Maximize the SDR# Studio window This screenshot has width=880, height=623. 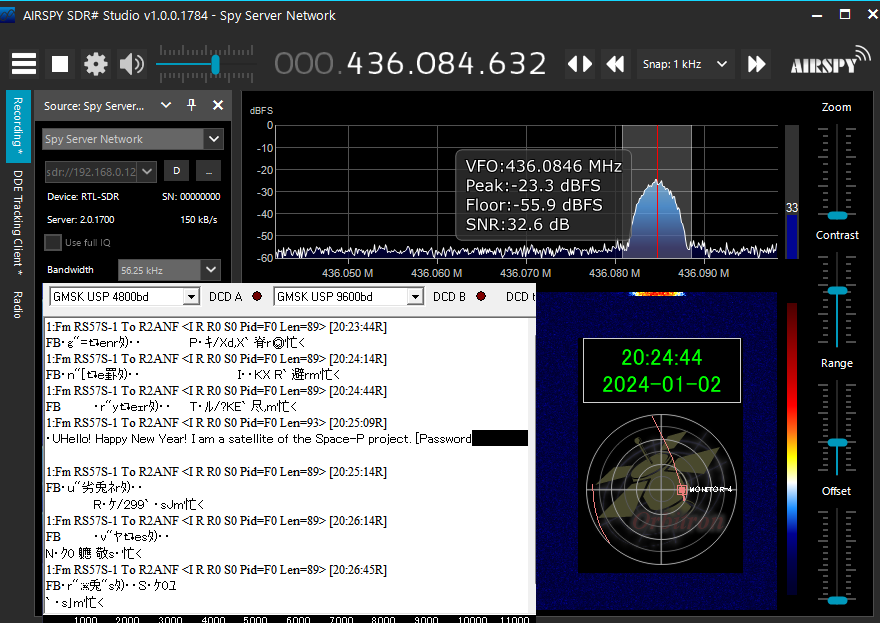pyautogui.click(x=845, y=15)
